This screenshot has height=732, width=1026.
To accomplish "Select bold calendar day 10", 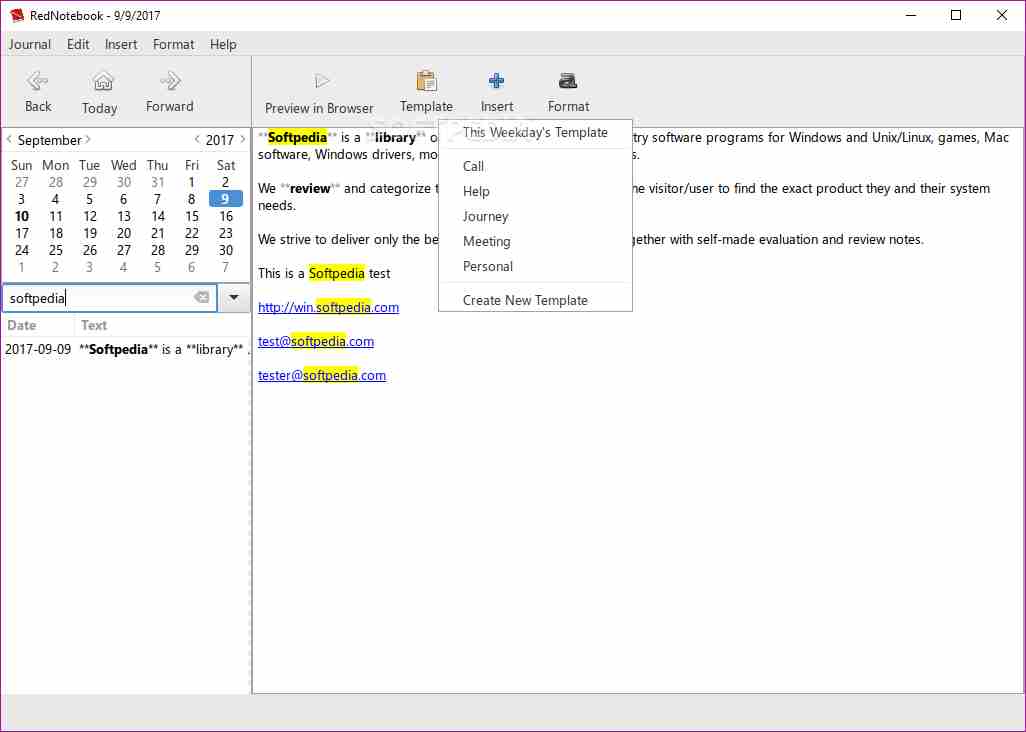I will click(22, 216).
